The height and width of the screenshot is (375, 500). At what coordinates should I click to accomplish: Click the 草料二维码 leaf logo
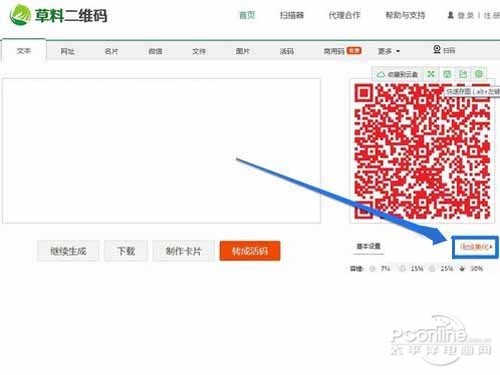20,15
